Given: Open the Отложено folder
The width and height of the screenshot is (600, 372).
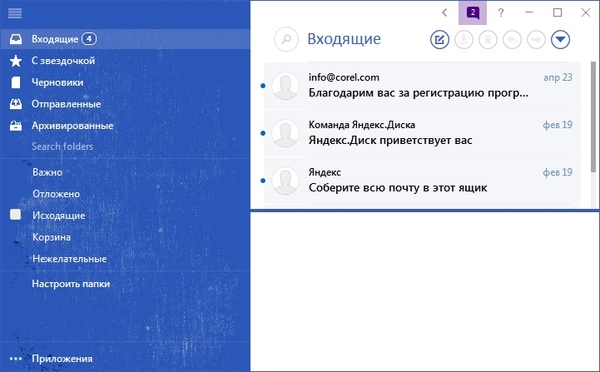Looking at the screenshot, I should tap(56, 194).
